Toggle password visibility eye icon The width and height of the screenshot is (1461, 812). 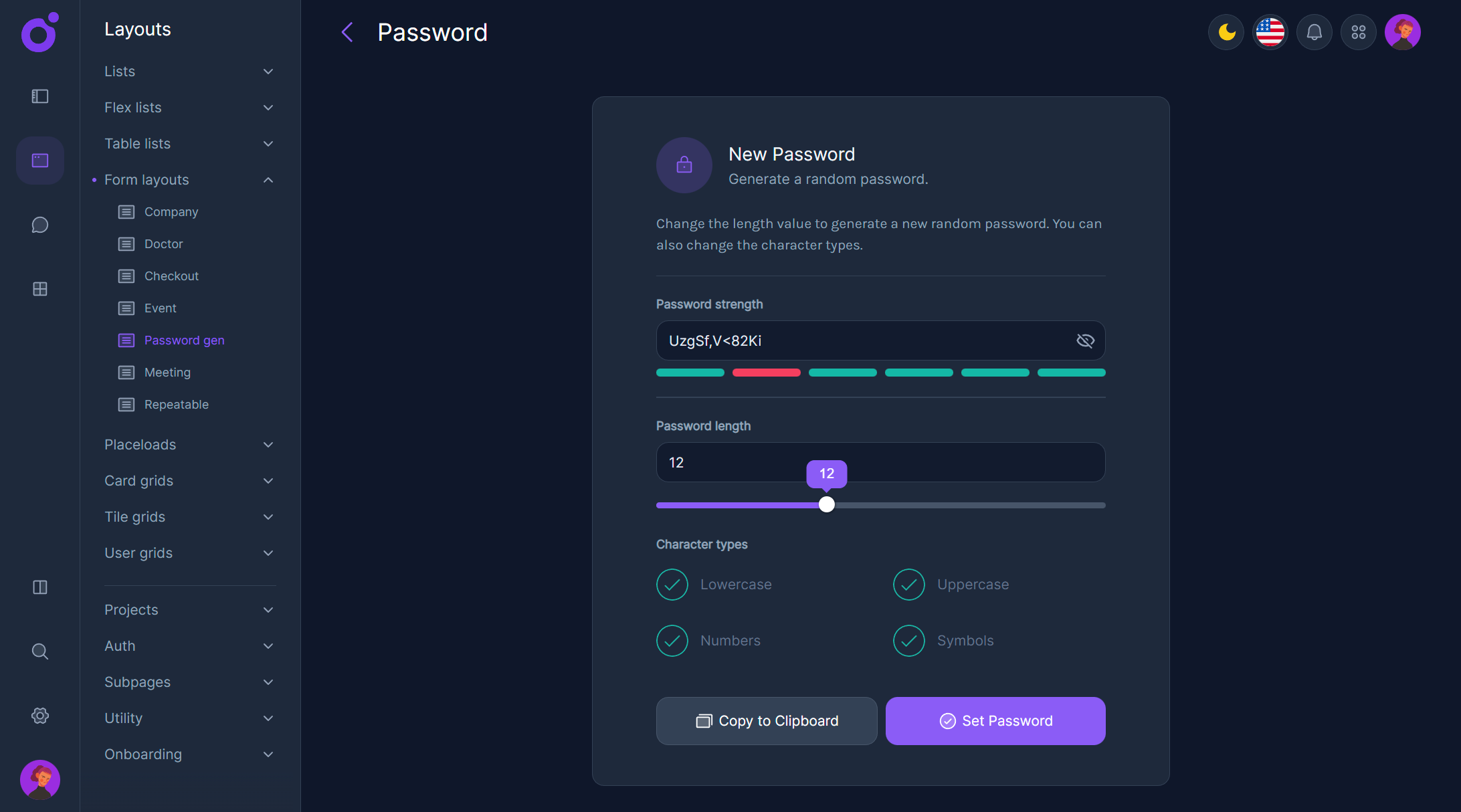(1085, 341)
